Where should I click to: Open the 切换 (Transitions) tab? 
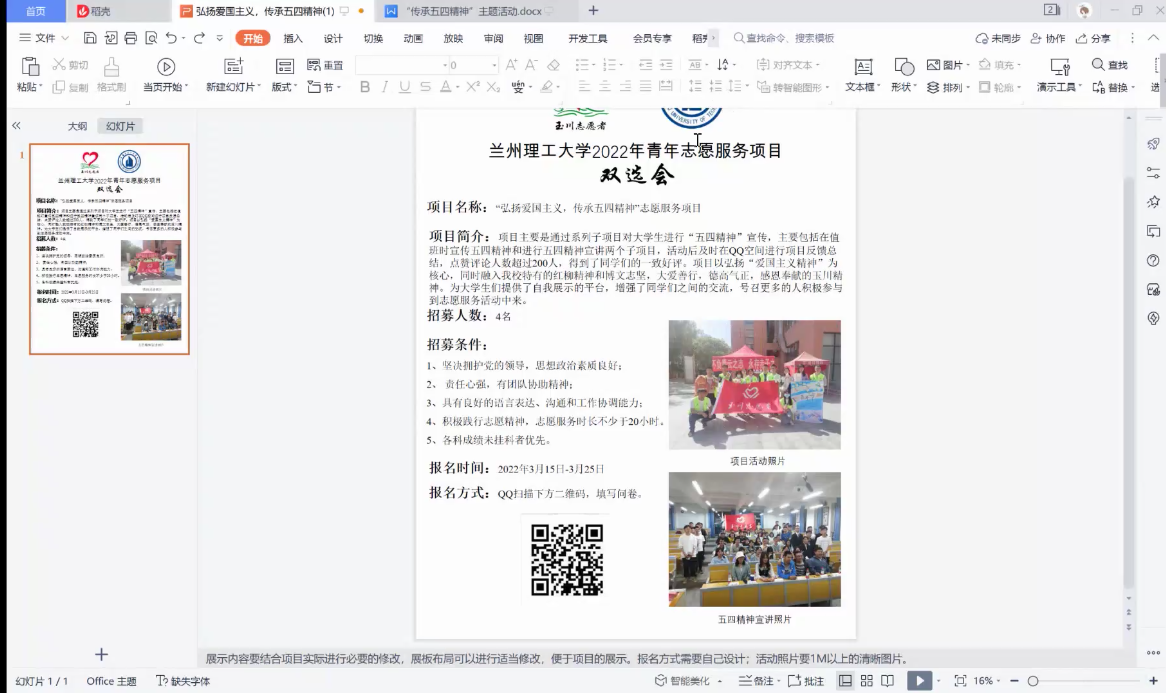(373, 38)
